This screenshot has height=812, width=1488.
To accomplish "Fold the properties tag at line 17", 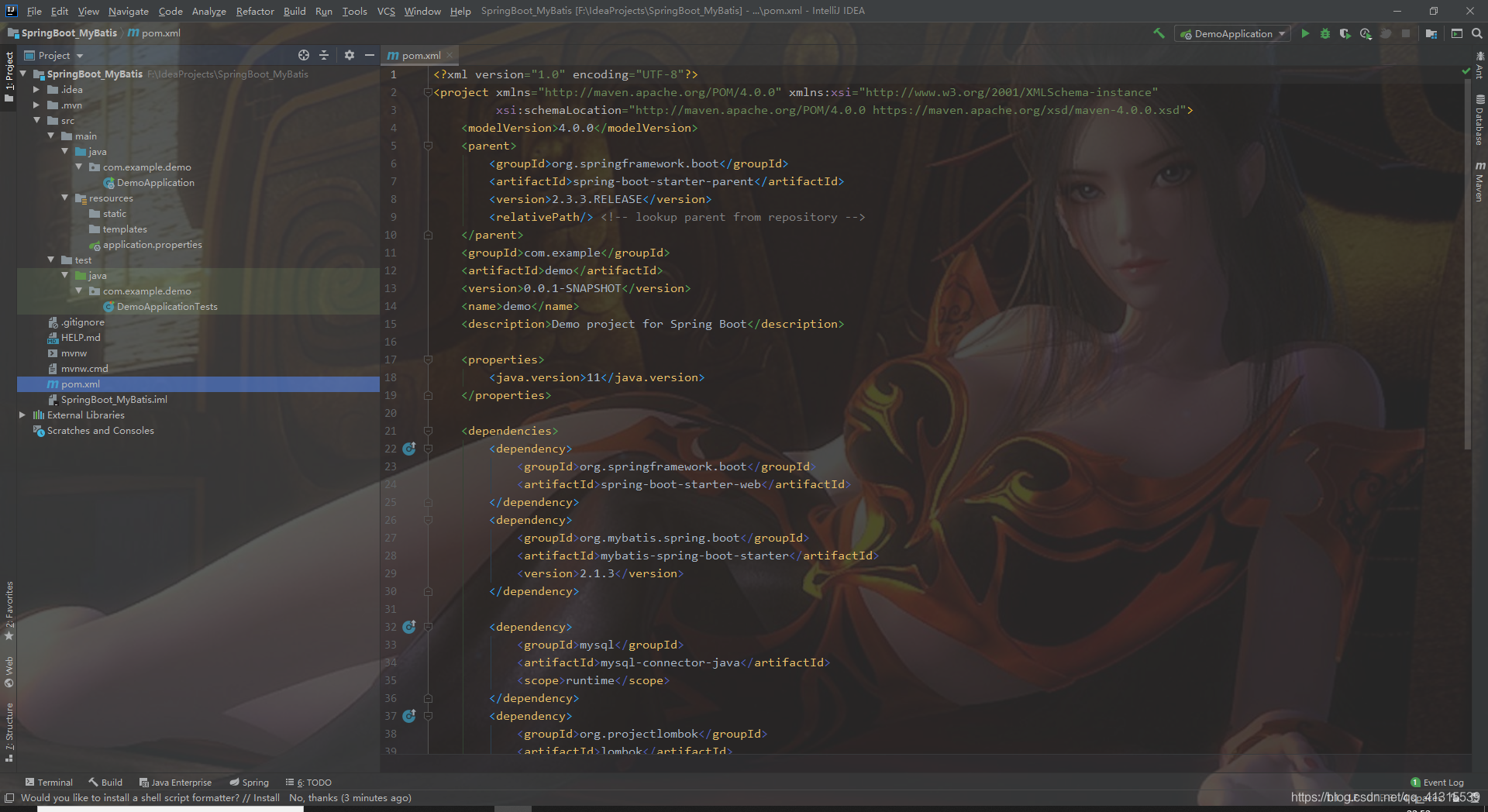I will click(x=428, y=360).
